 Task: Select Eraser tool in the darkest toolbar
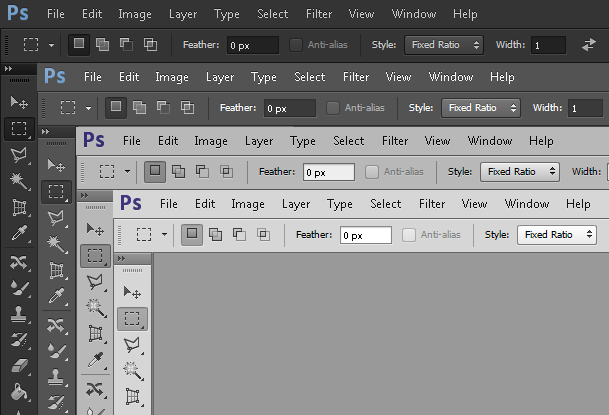click(19, 366)
